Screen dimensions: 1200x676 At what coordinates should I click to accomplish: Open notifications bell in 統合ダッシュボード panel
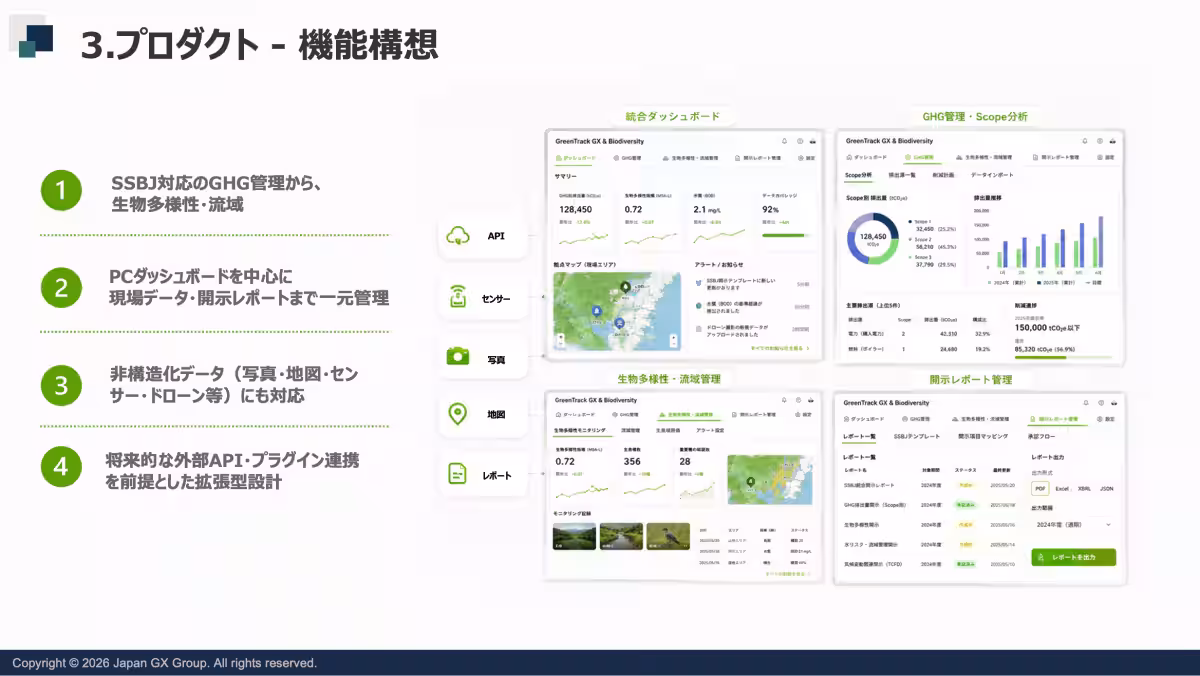point(784,141)
